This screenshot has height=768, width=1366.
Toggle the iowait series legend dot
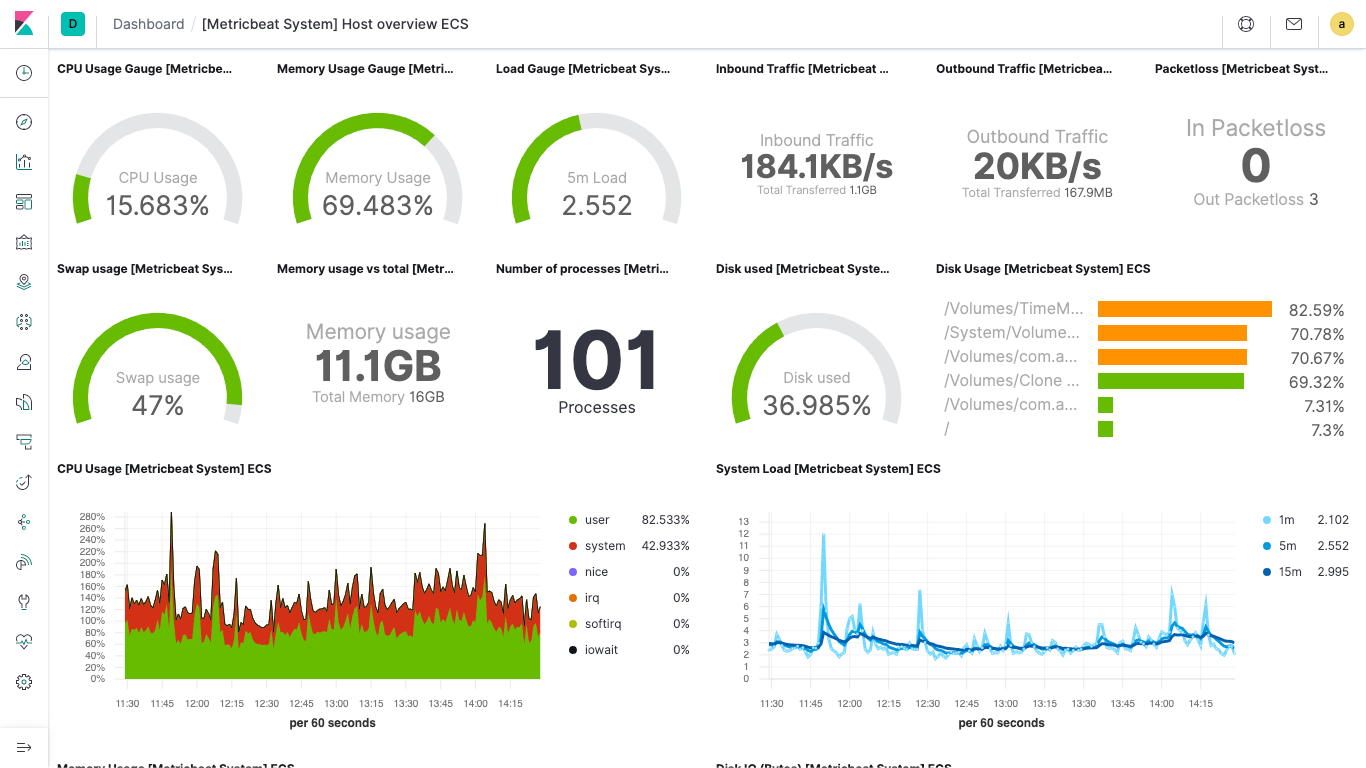click(573, 650)
